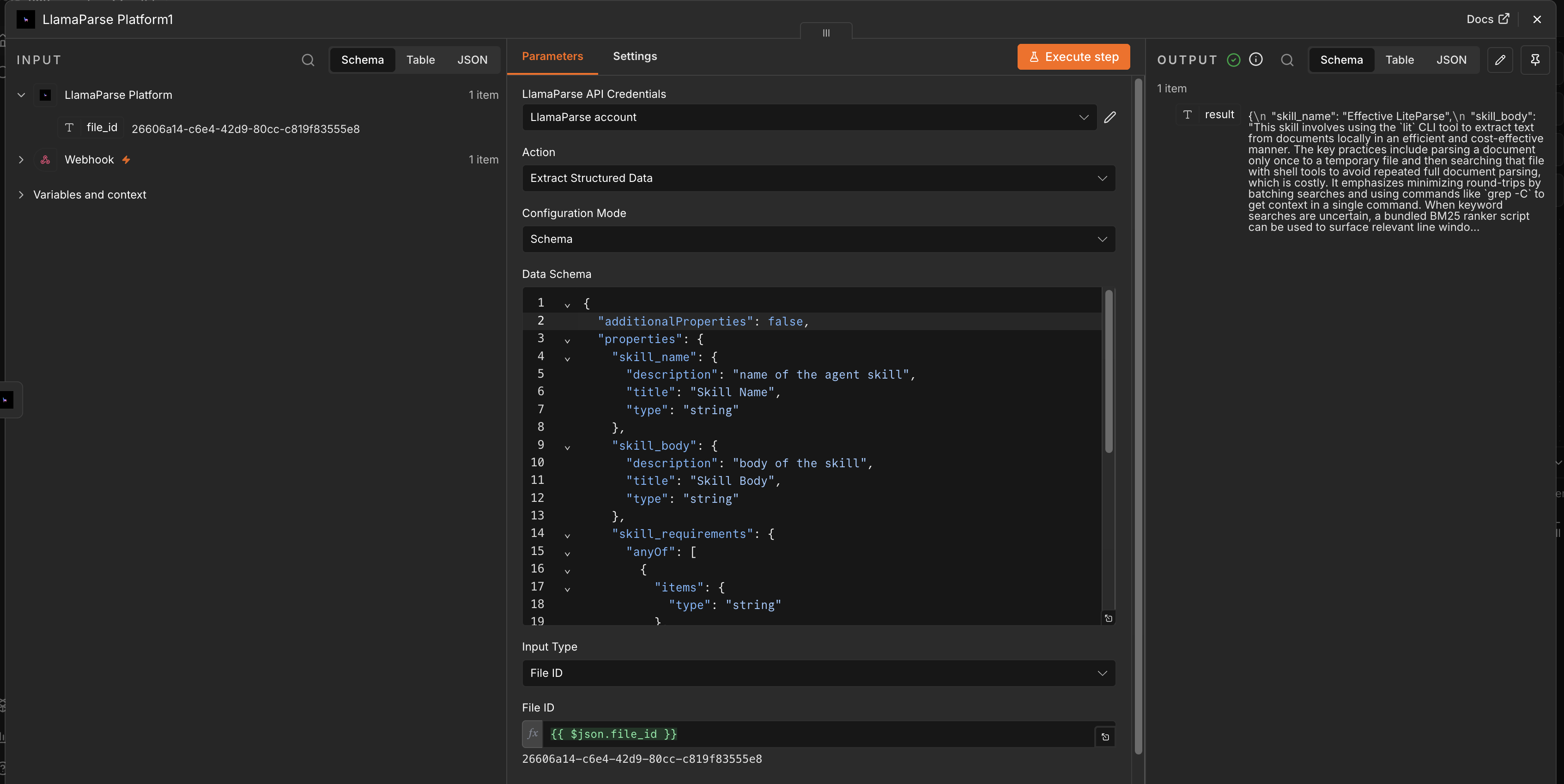Collapse the LlamaParse Platform input section
This screenshot has height=784, width=1564.
click(x=21, y=95)
